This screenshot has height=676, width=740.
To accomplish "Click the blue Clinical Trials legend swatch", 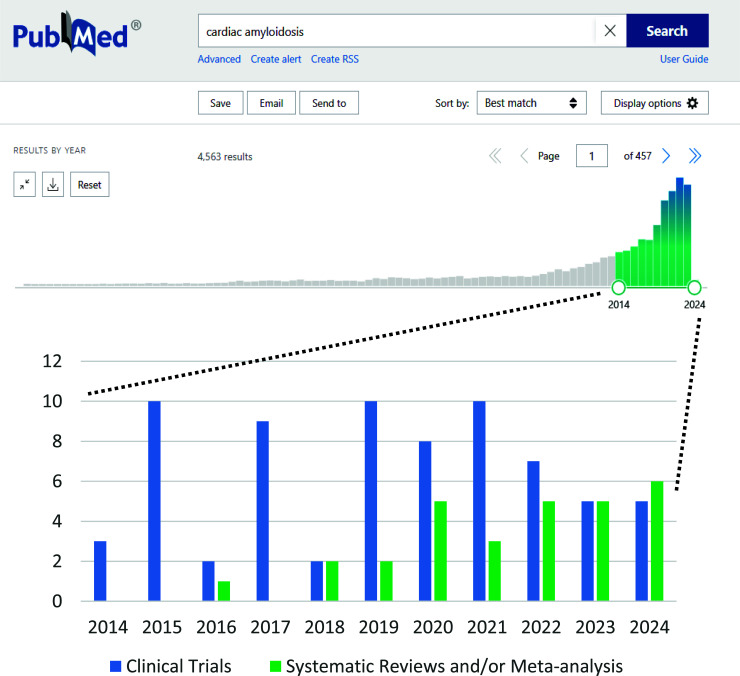I will (116, 666).
